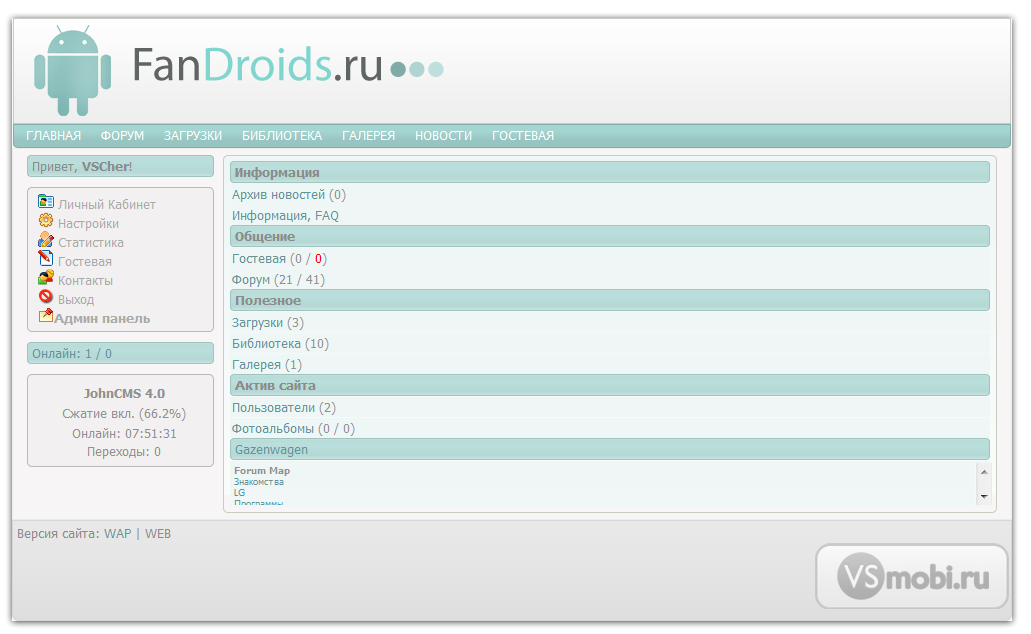Open Загрузки (3) link
This screenshot has width=1031, height=634.
click(x=268, y=323)
